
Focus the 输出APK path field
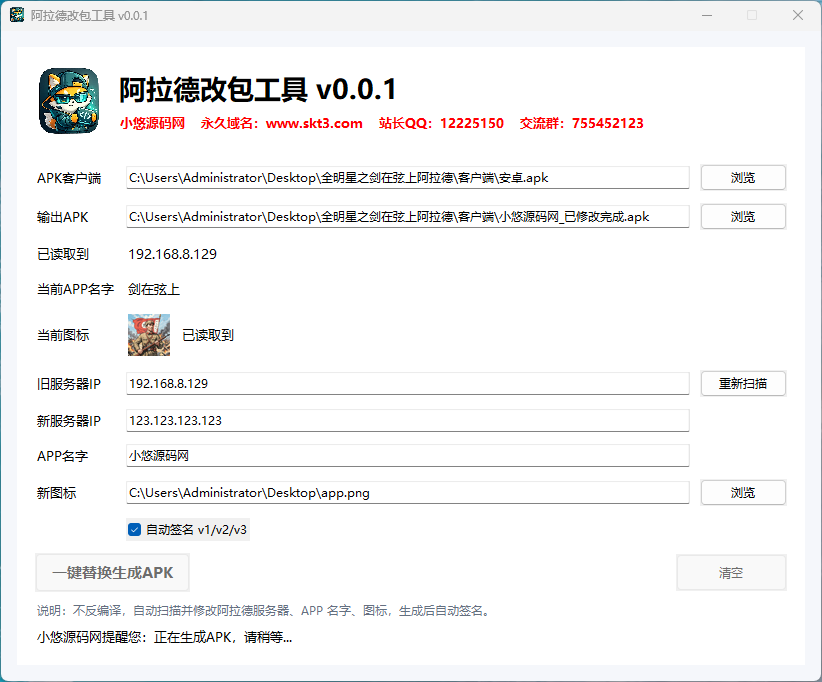click(407, 216)
